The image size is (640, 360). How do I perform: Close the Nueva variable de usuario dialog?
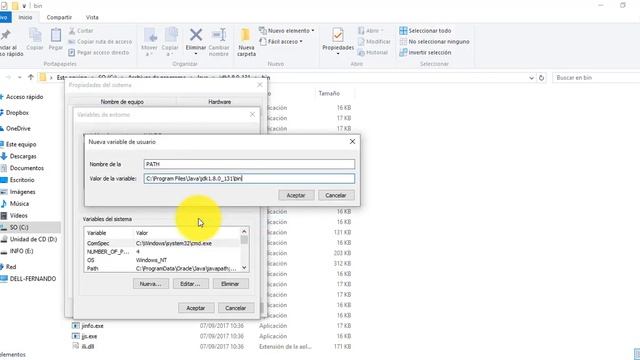352,141
